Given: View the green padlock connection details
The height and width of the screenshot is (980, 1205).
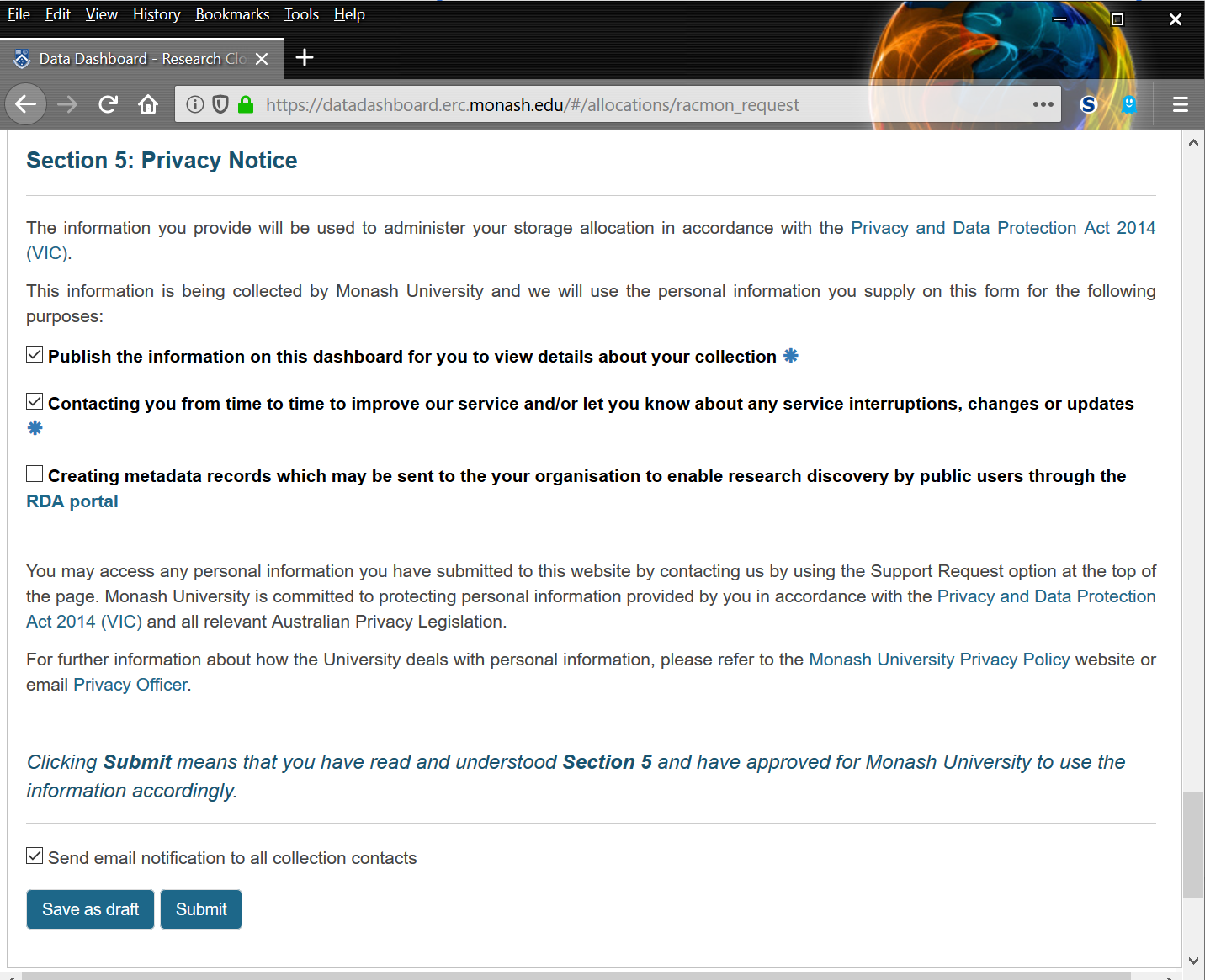Looking at the screenshot, I should [x=246, y=104].
